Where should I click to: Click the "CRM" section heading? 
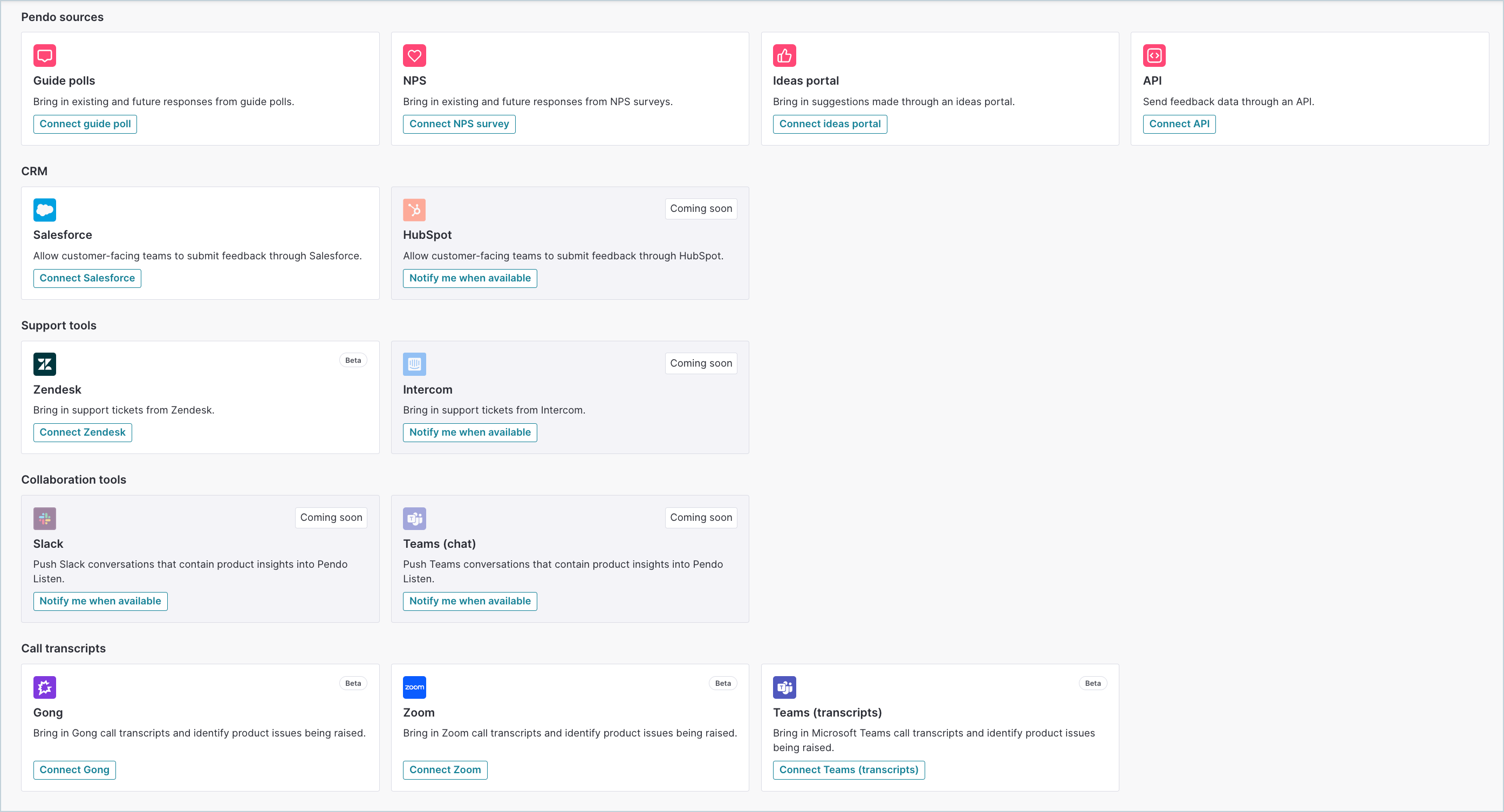pos(34,171)
